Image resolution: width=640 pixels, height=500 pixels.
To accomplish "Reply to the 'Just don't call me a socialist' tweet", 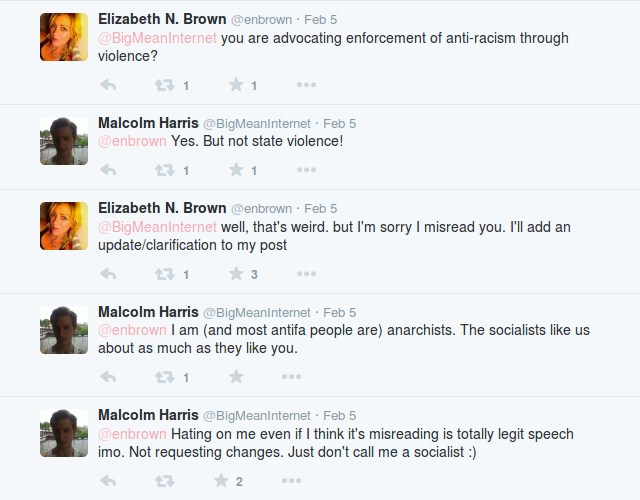I will click(x=108, y=480).
